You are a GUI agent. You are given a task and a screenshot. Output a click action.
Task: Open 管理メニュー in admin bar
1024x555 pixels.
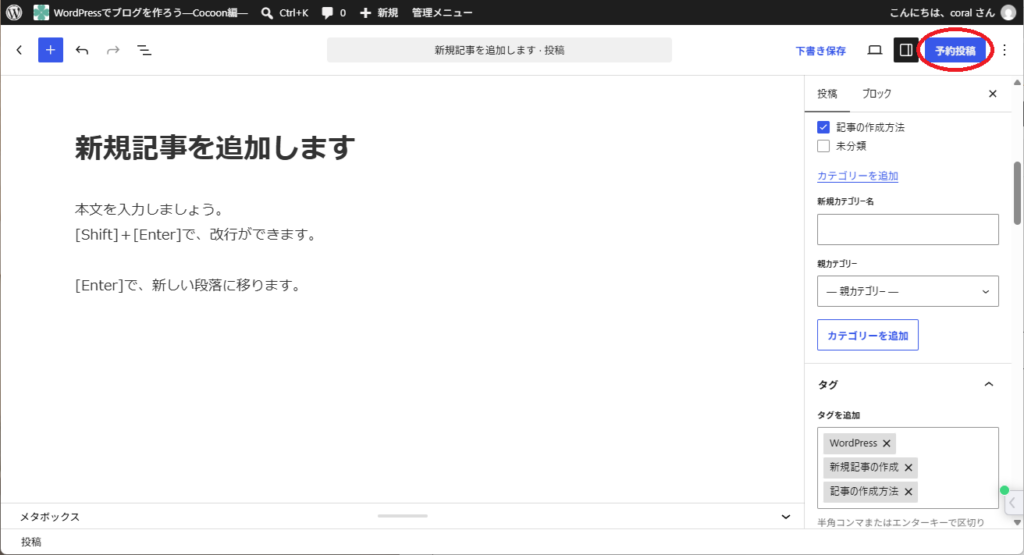click(x=442, y=12)
